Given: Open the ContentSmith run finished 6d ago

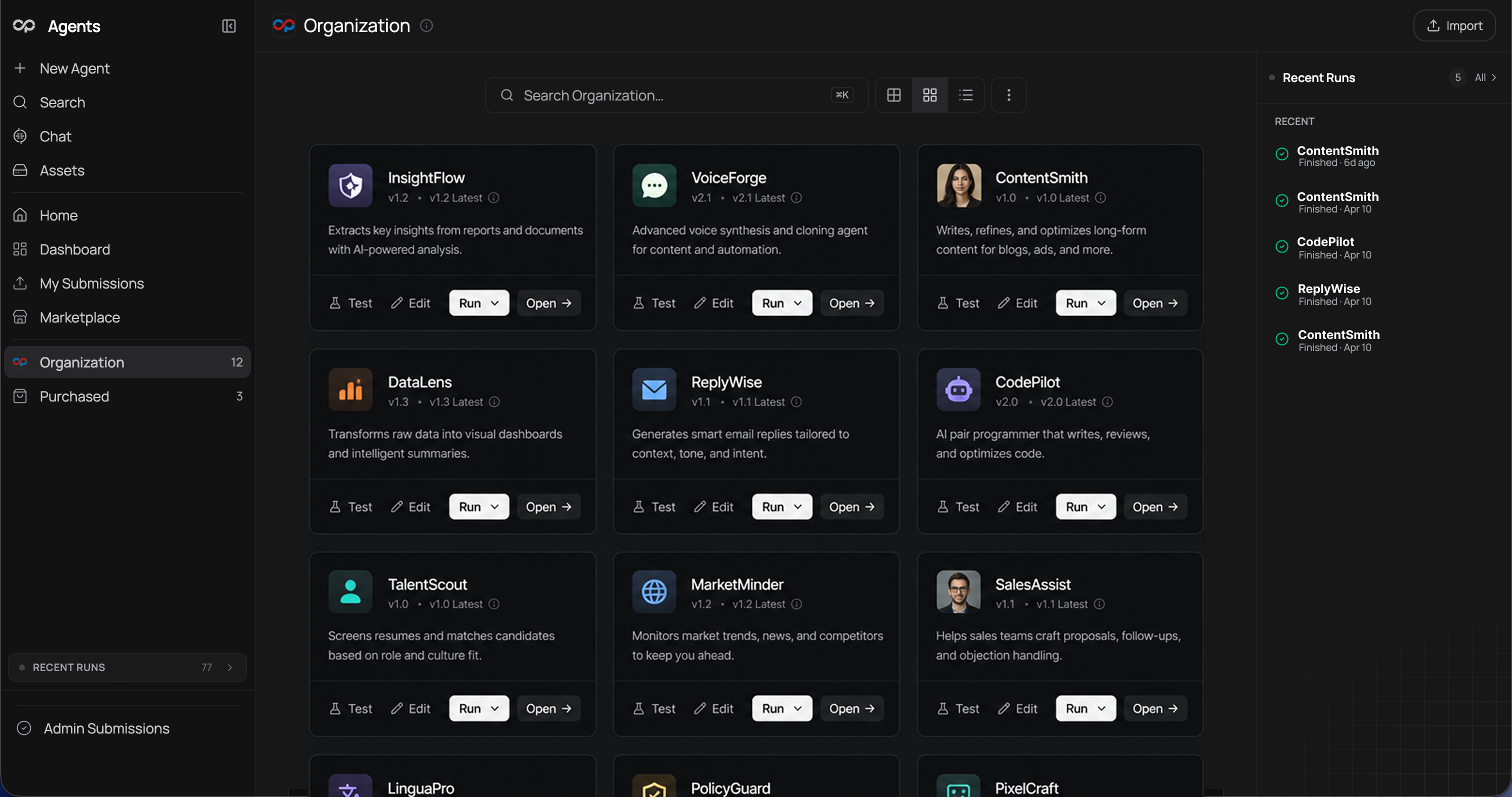Looking at the screenshot, I should 1327,156.
